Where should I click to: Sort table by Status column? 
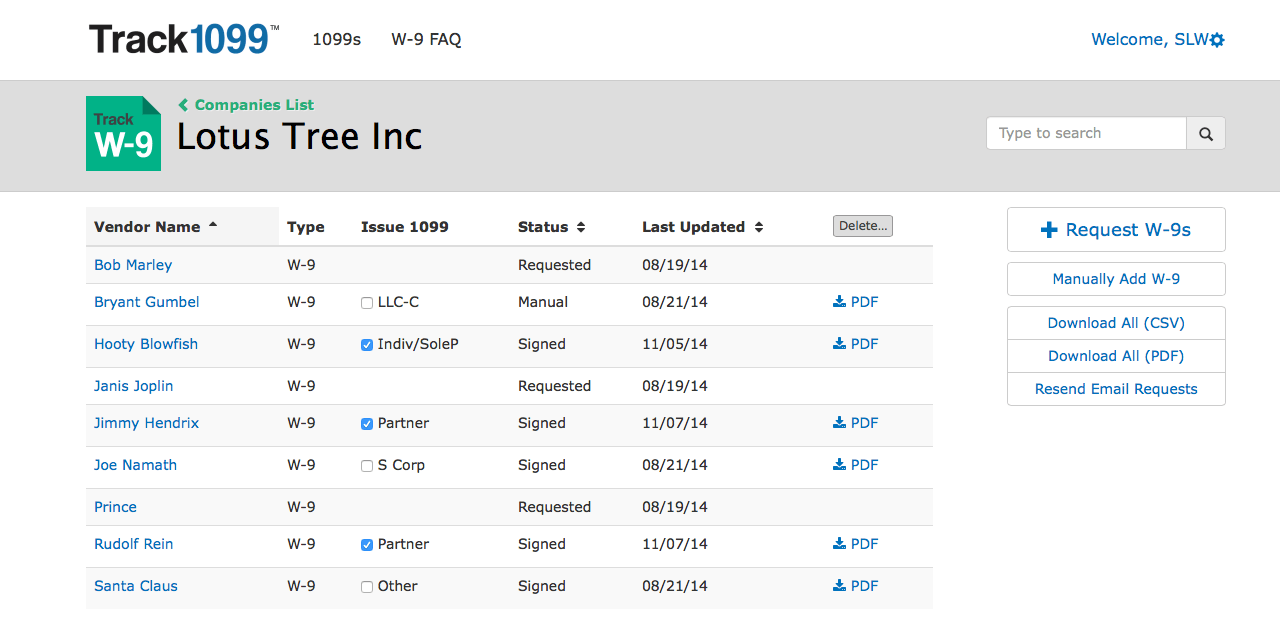tap(551, 227)
